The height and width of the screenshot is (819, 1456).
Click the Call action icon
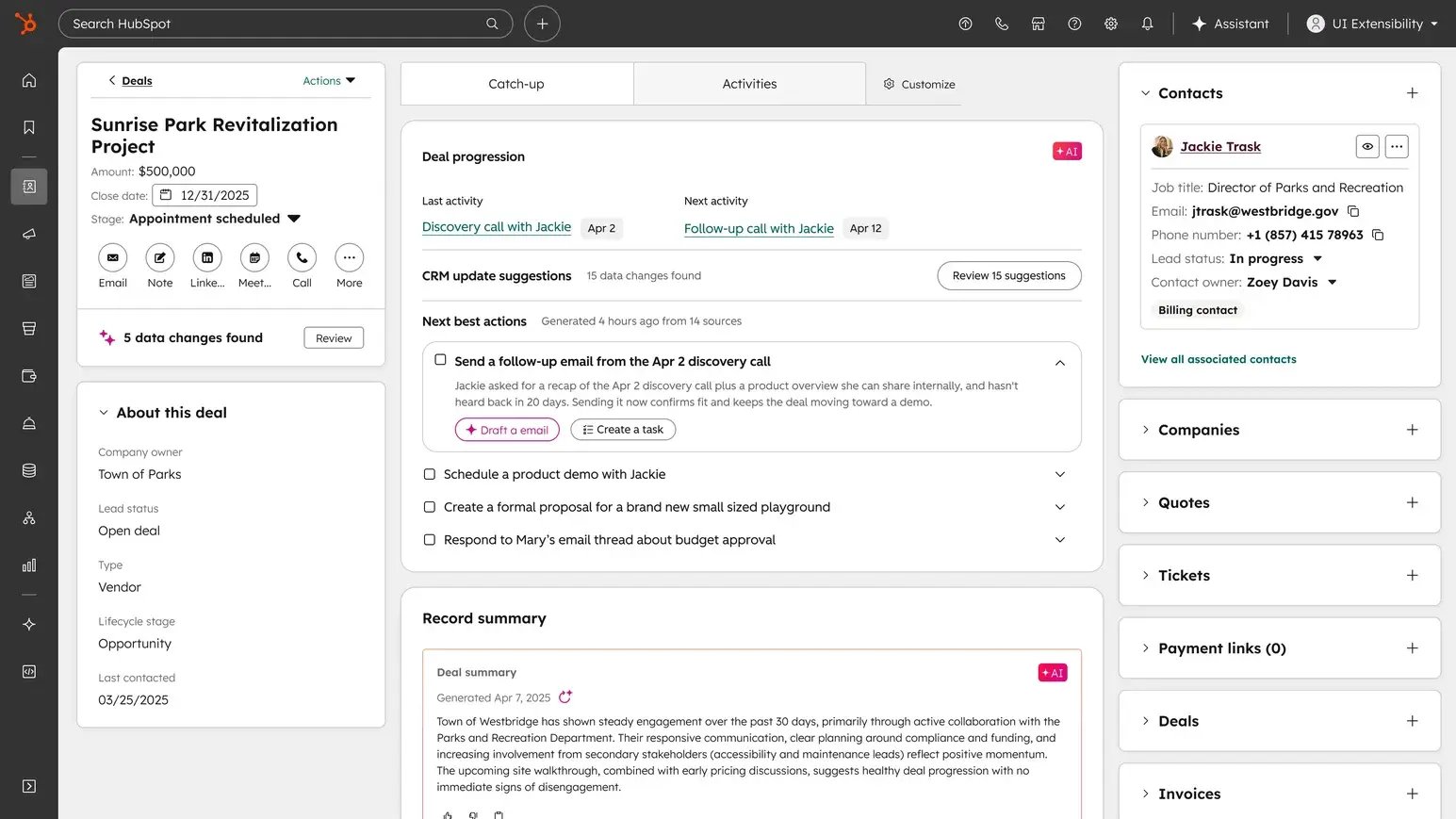click(x=302, y=257)
